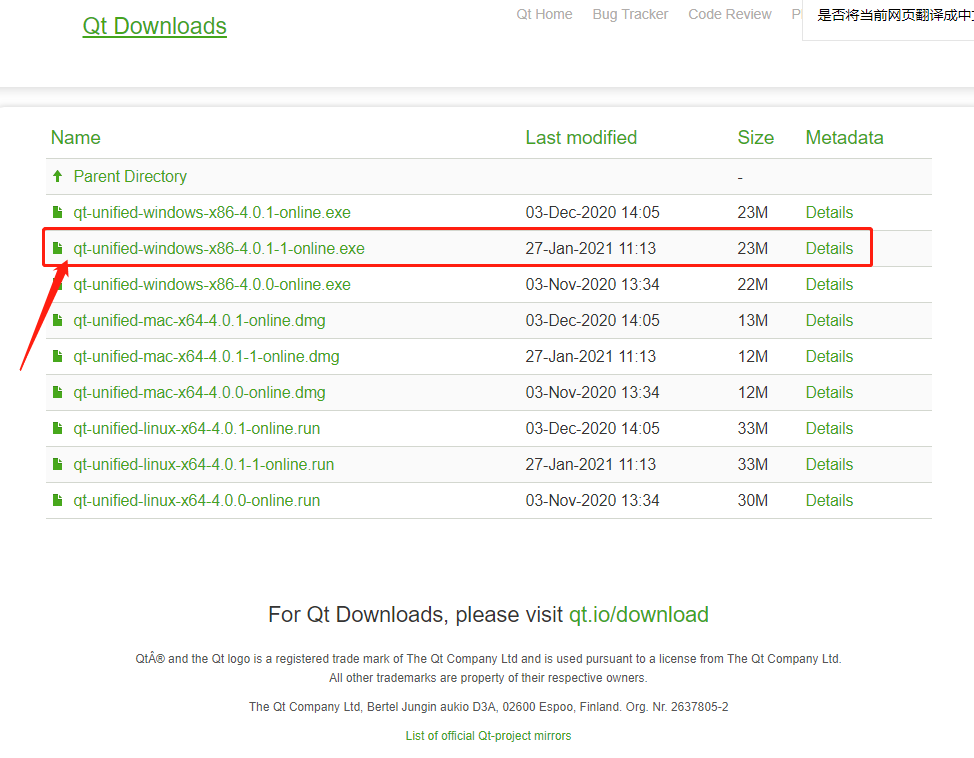Visit the qt.io/download link
974x758 pixels.
(x=639, y=614)
